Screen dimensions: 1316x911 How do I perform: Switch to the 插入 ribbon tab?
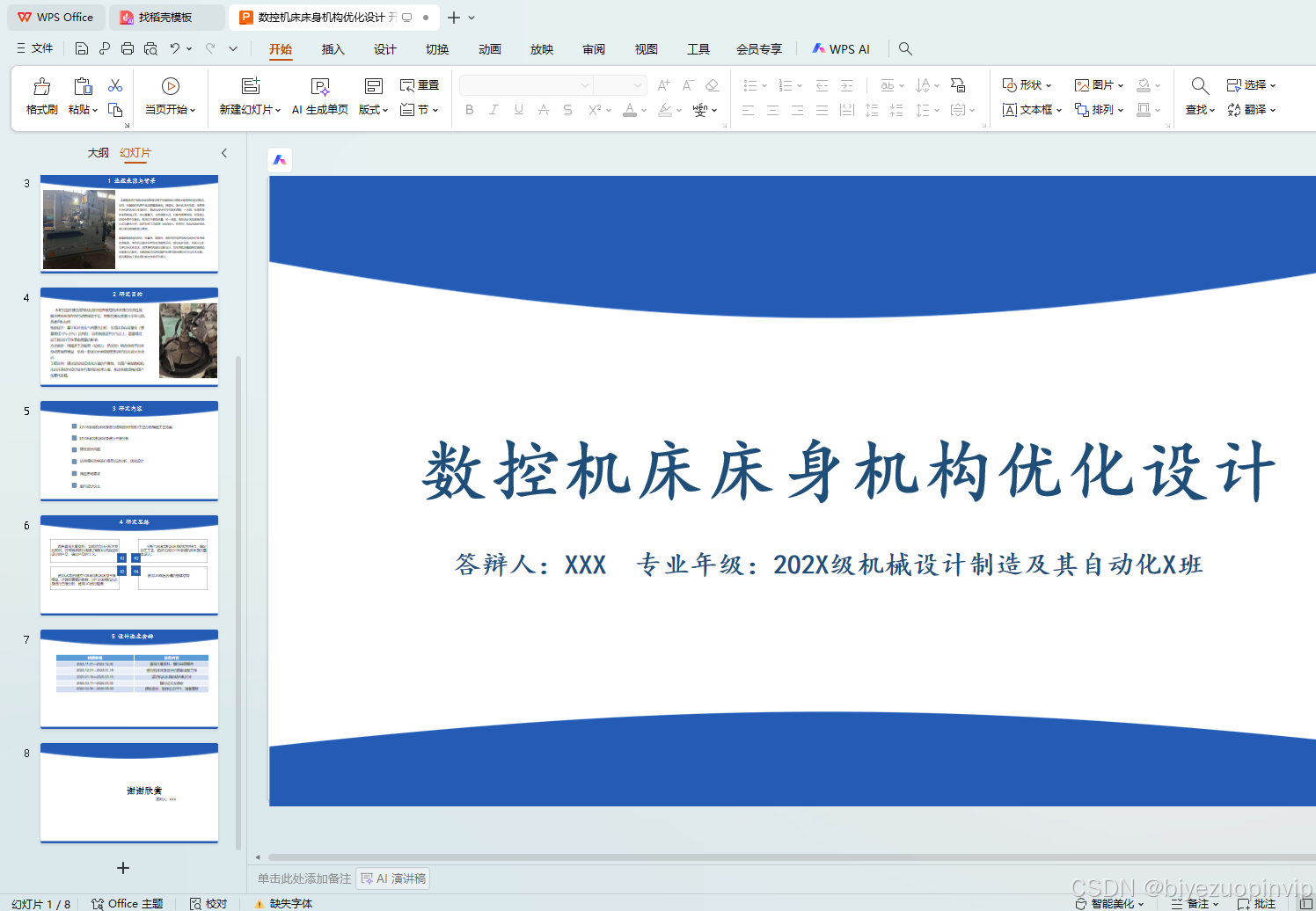pos(333,49)
